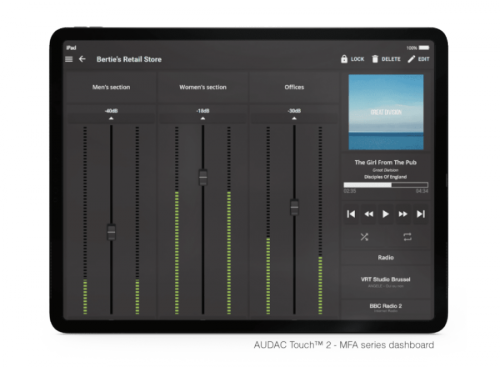500x367 pixels.
Task: Click the Delete trash icon
Action: (x=375, y=59)
